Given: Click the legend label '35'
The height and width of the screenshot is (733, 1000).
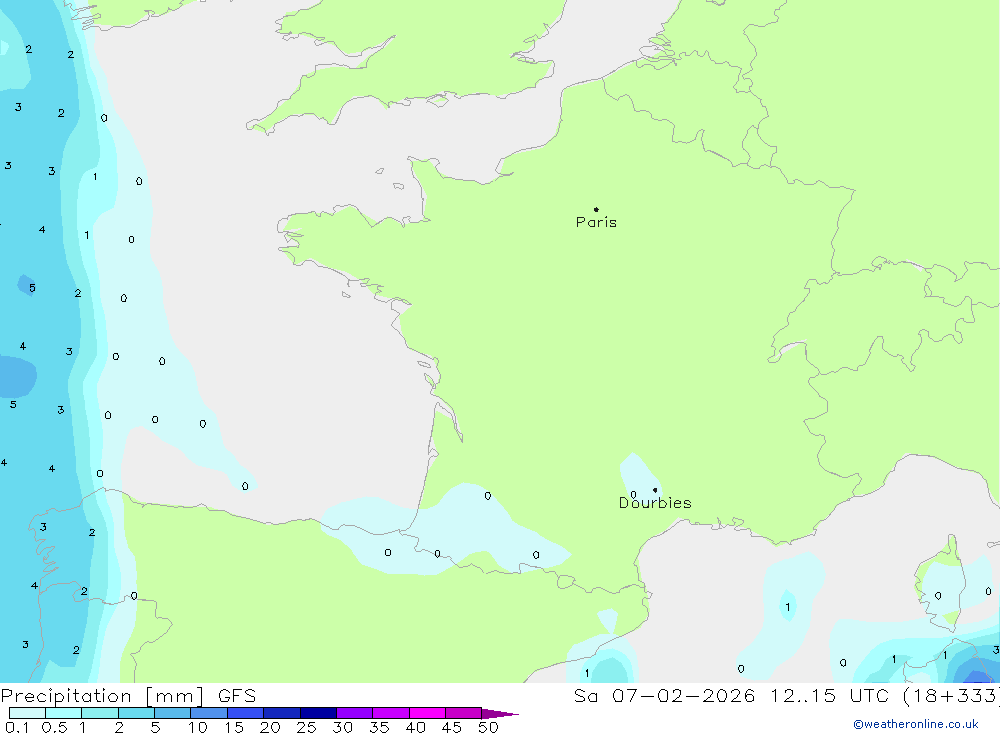Looking at the screenshot, I should tap(379, 727).
